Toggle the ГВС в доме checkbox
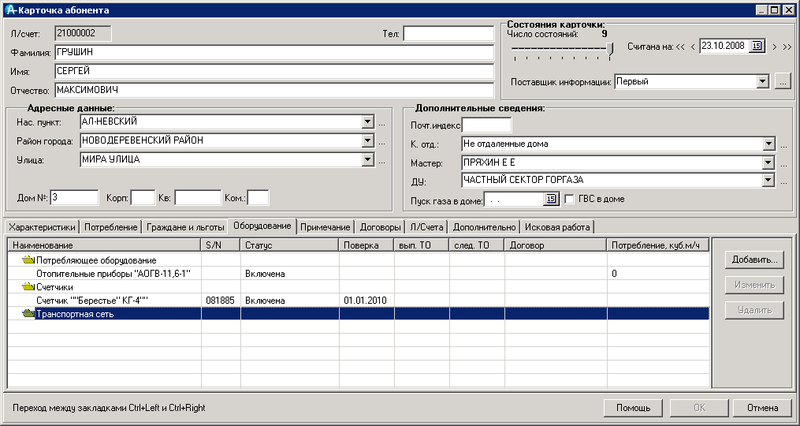This screenshot has height=426, width=800. pyautogui.click(x=571, y=199)
